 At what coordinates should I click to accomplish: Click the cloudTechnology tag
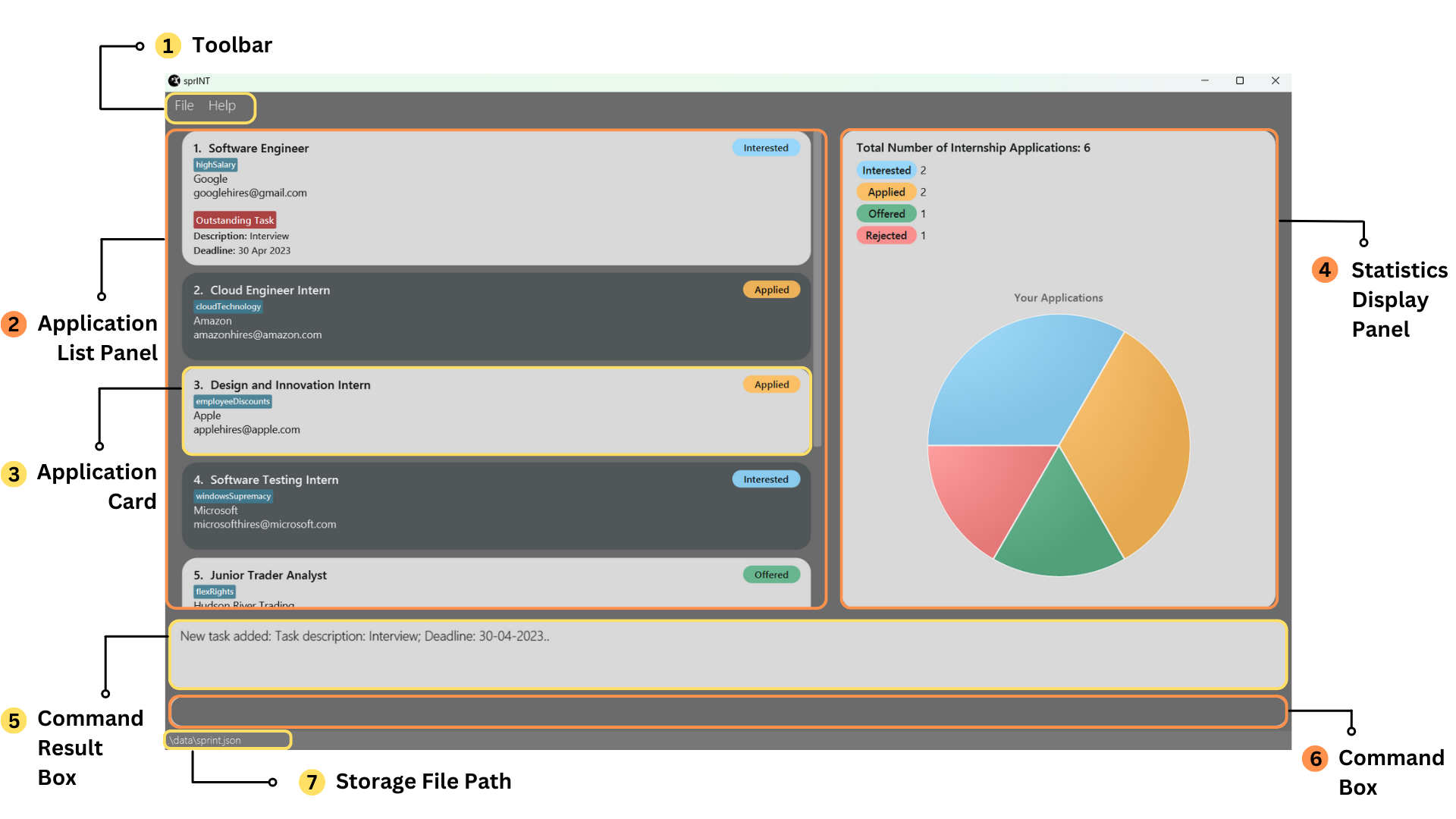228,306
